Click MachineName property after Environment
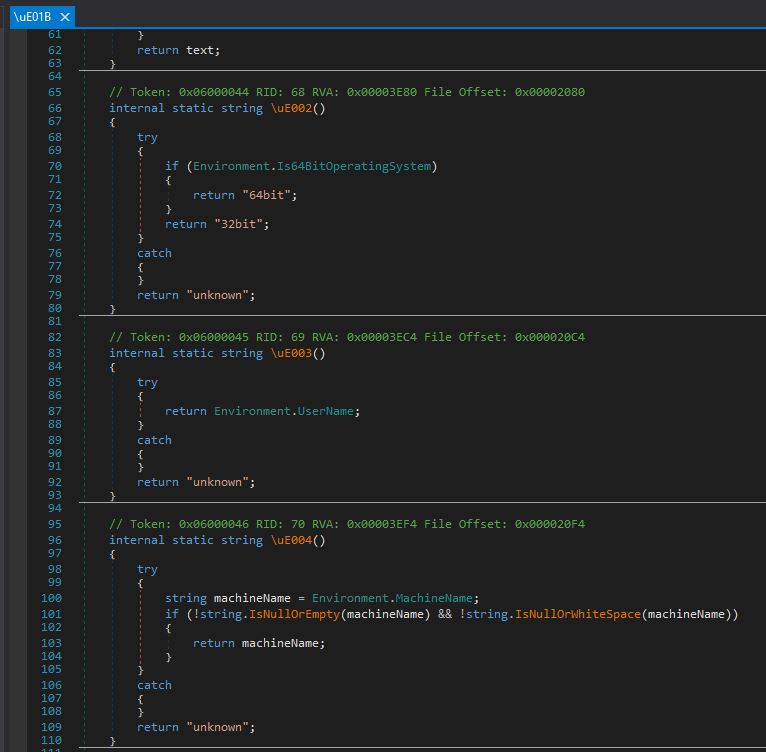The image size is (766, 752). [x=434, y=598]
